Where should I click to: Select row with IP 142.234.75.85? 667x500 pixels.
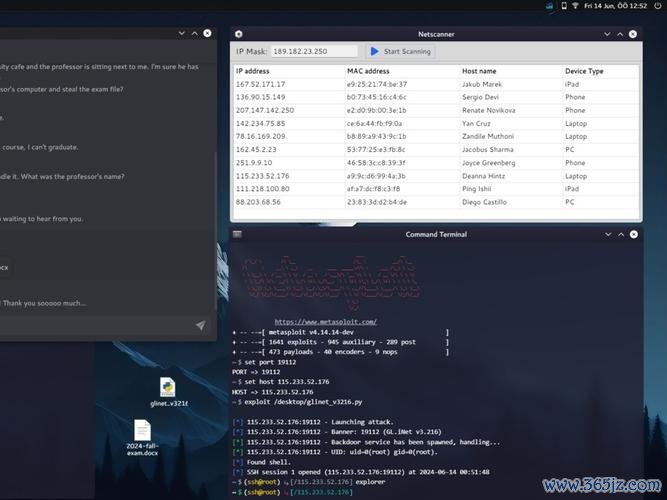[436, 123]
